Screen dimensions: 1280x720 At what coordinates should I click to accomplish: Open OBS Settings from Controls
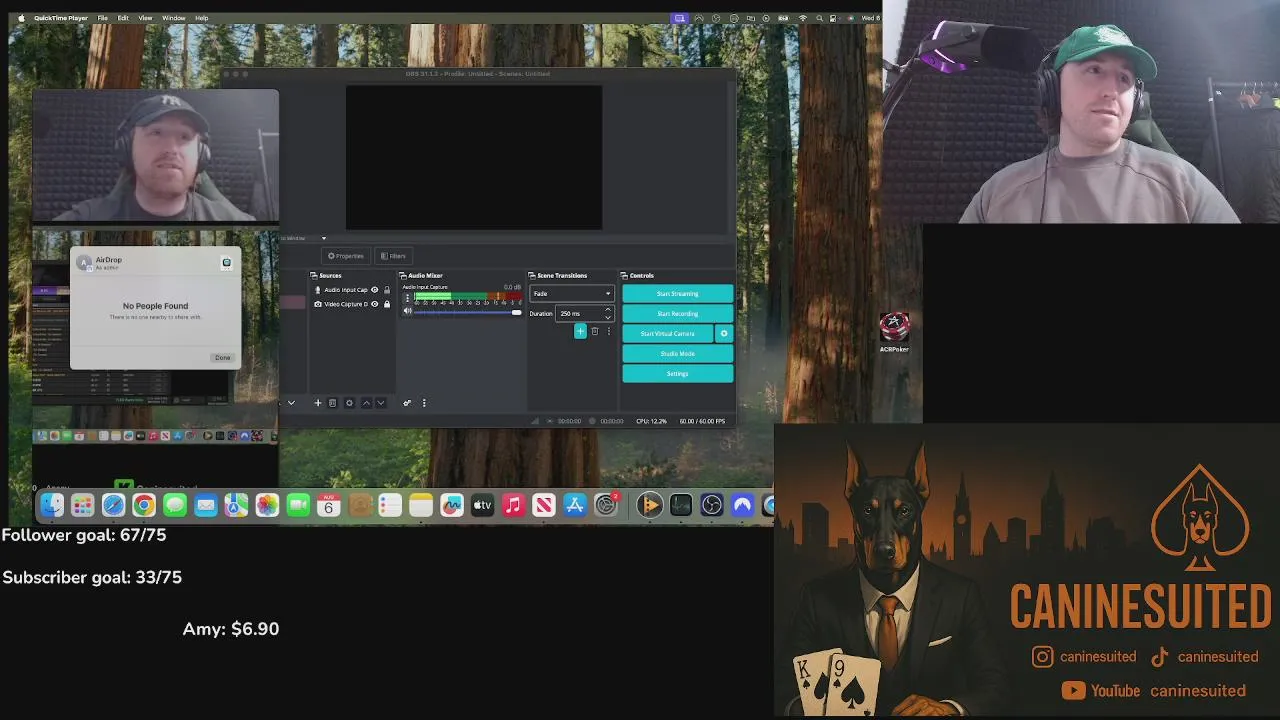click(677, 374)
